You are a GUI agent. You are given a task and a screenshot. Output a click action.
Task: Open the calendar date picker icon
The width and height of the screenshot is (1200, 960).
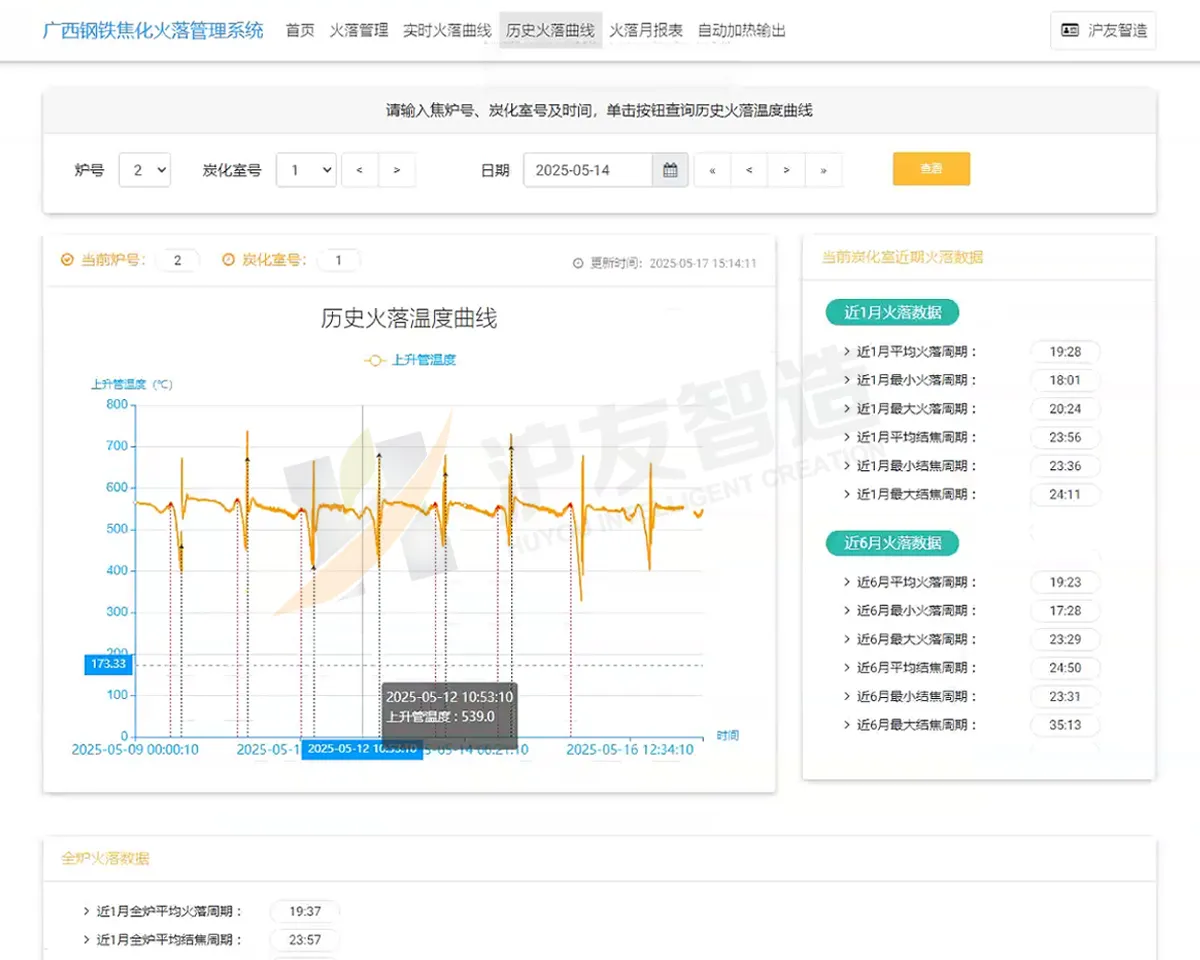tap(668, 169)
